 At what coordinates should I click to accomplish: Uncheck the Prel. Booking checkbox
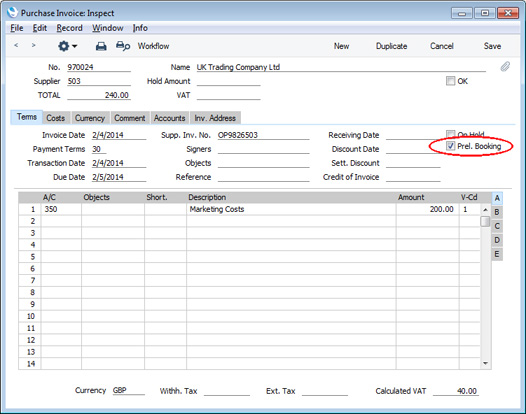click(x=451, y=146)
